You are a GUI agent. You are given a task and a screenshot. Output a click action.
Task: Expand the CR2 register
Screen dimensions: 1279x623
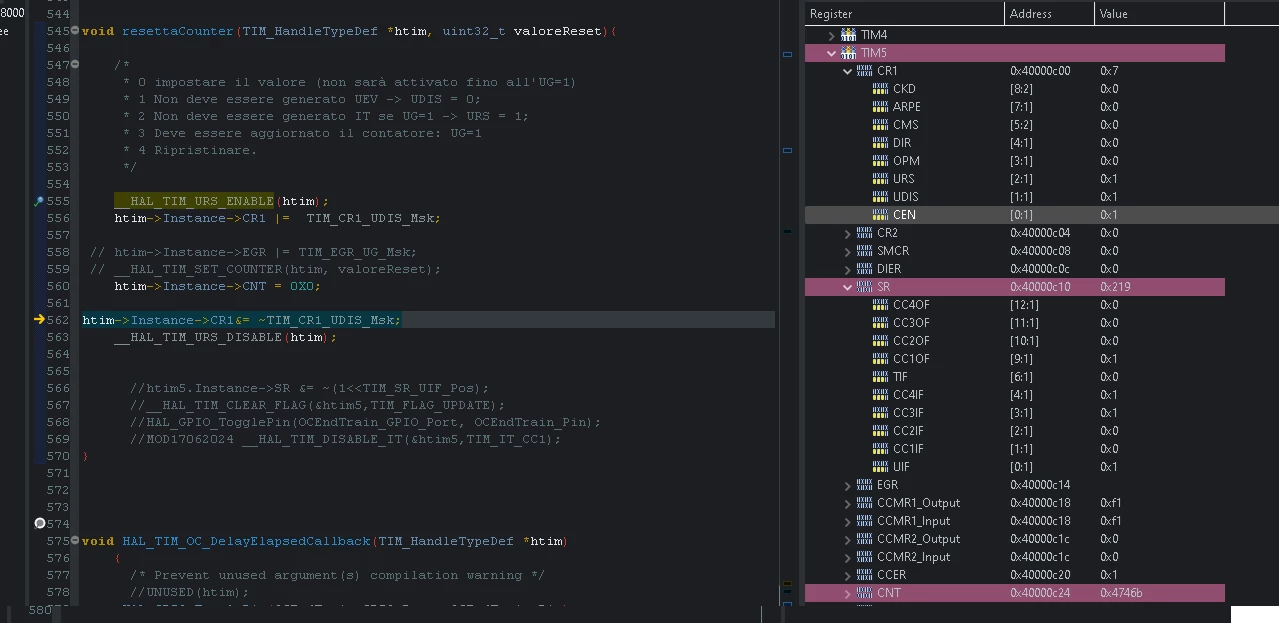point(848,233)
